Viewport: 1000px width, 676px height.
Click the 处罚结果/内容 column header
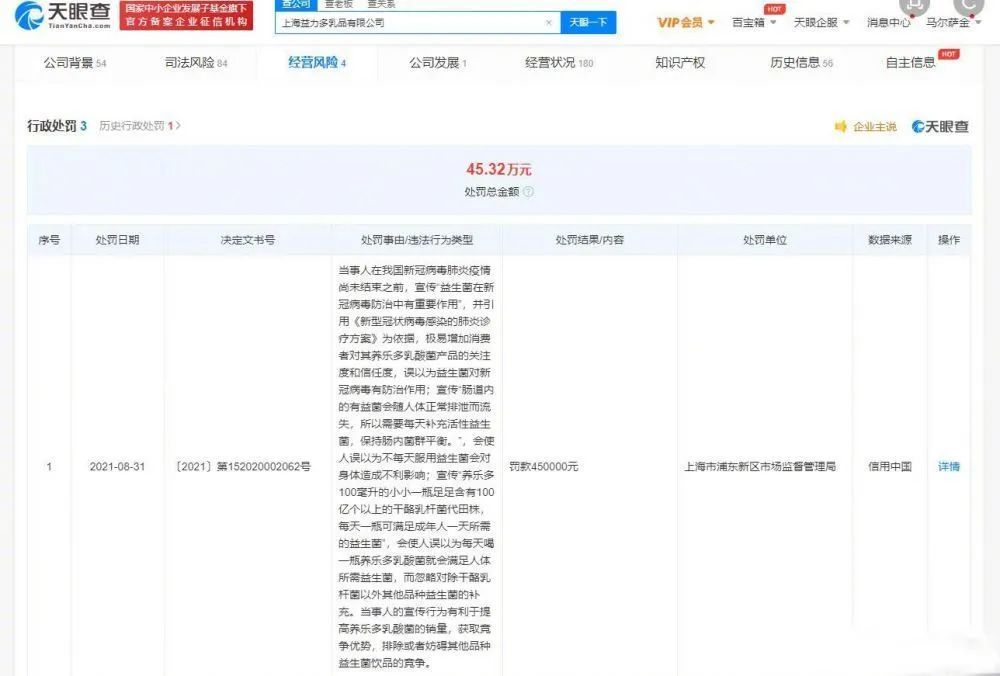(x=590, y=240)
